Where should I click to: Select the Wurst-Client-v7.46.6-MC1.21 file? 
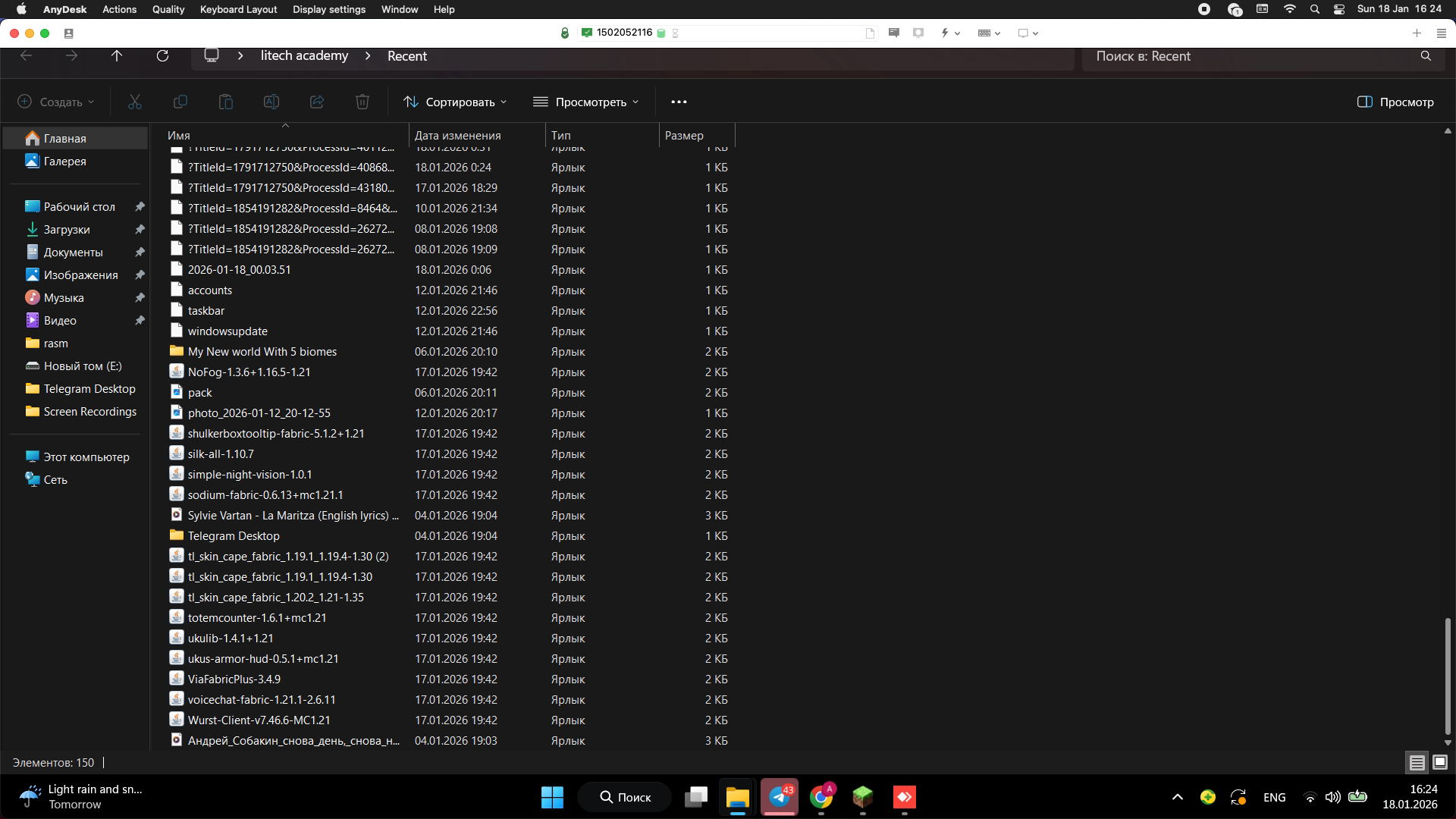pyautogui.click(x=259, y=720)
